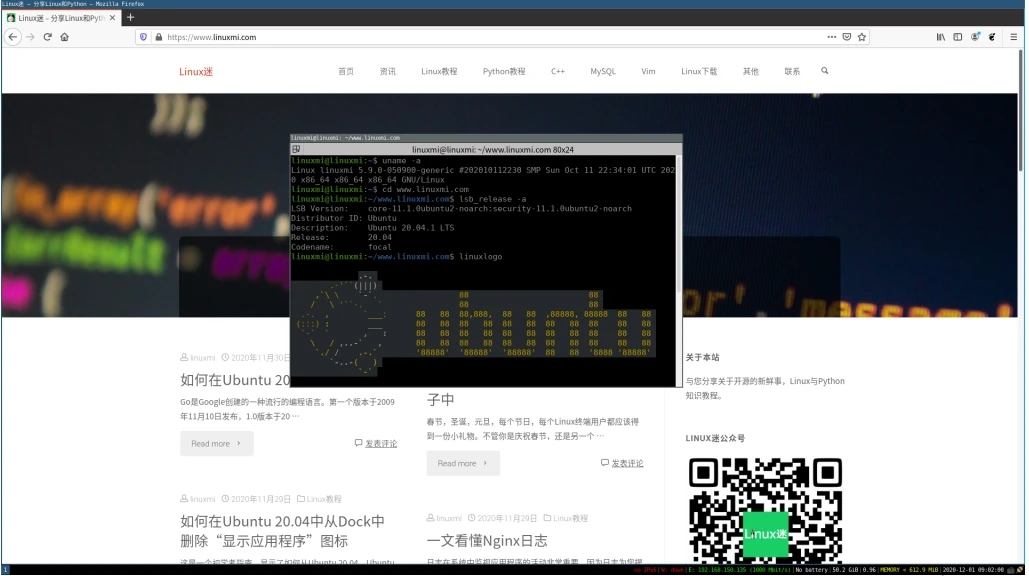
Task: Scan the Linux迷 QR code thumbnail
Action: [x=765, y=510]
